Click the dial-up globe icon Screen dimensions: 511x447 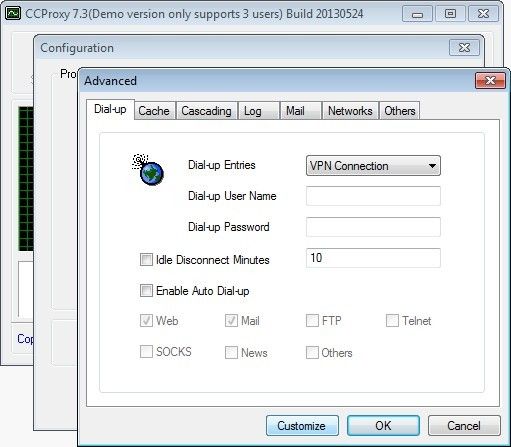click(148, 169)
